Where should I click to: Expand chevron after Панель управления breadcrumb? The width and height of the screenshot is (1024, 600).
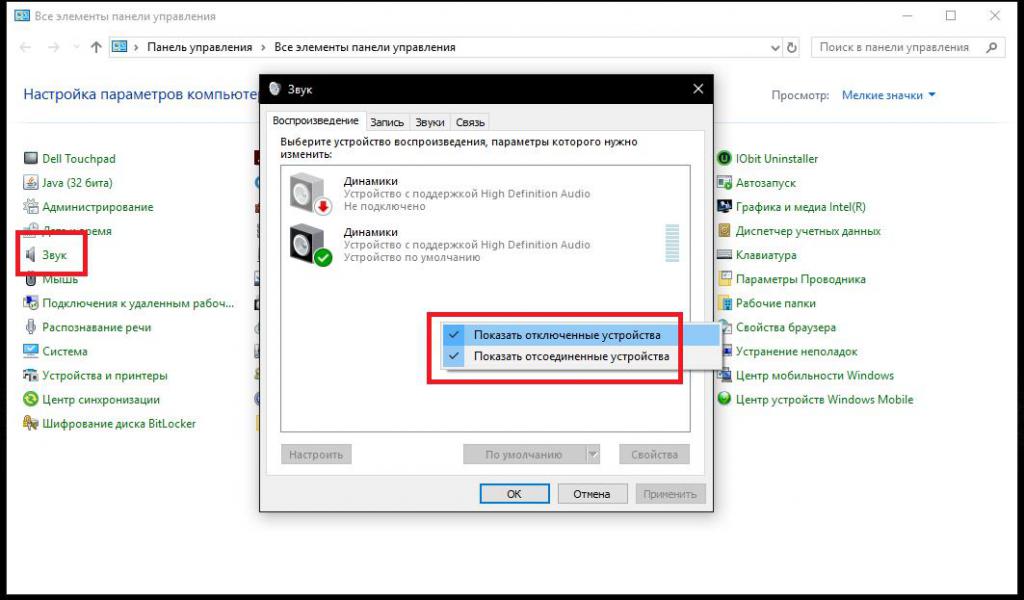point(263,47)
